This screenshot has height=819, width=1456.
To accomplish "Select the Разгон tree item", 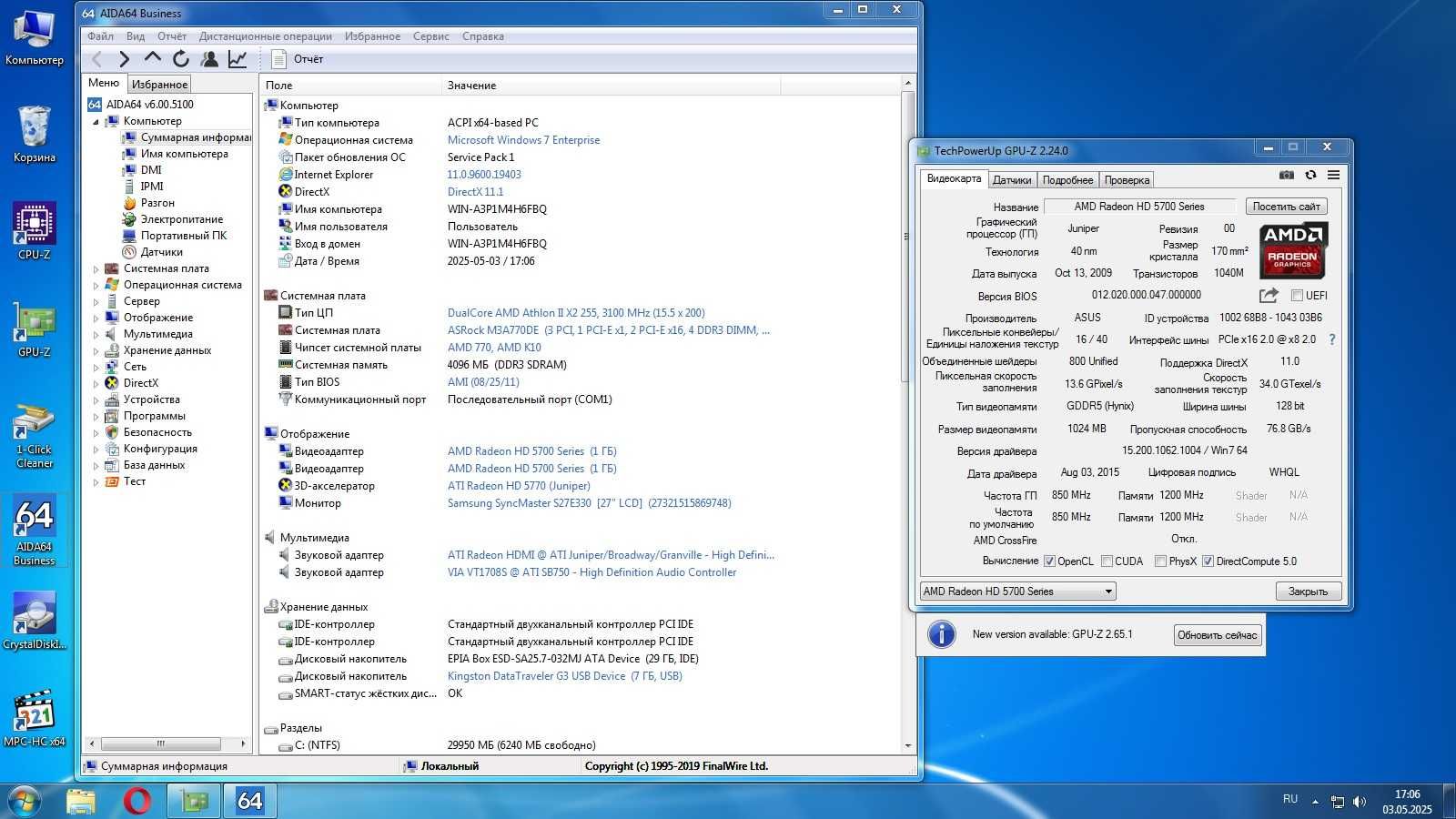I will [157, 203].
